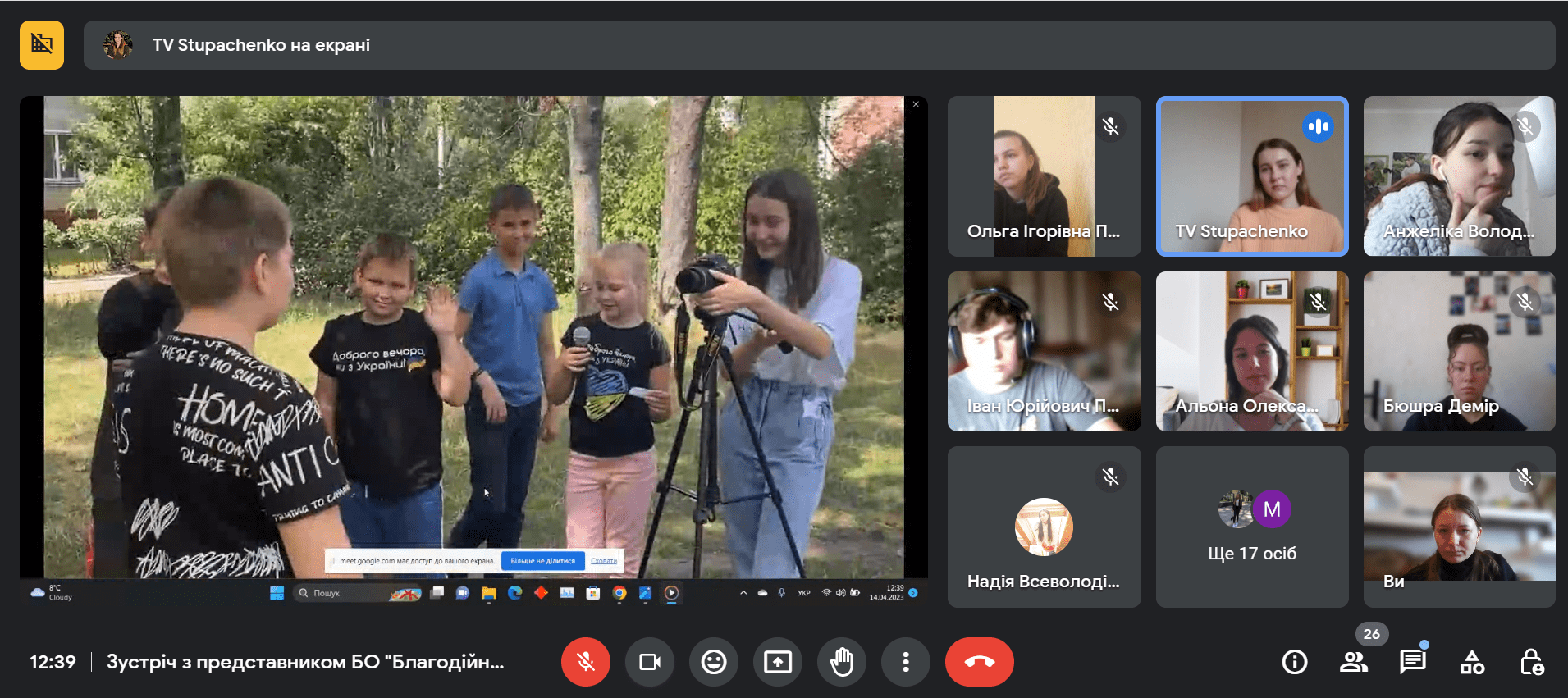Open the Activities panel

[x=1472, y=662]
